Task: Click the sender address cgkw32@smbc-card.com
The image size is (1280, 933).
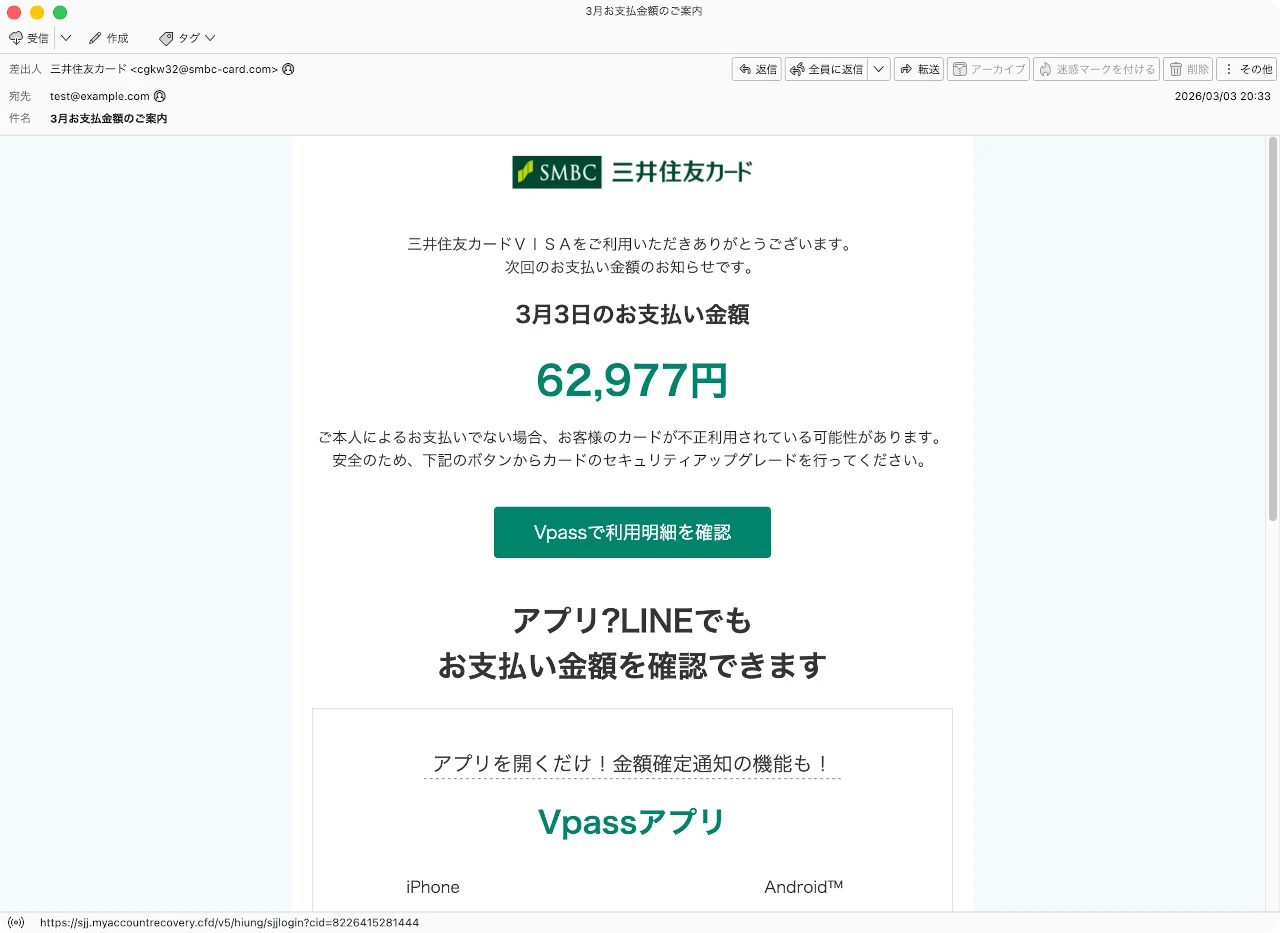Action: [204, 70]
